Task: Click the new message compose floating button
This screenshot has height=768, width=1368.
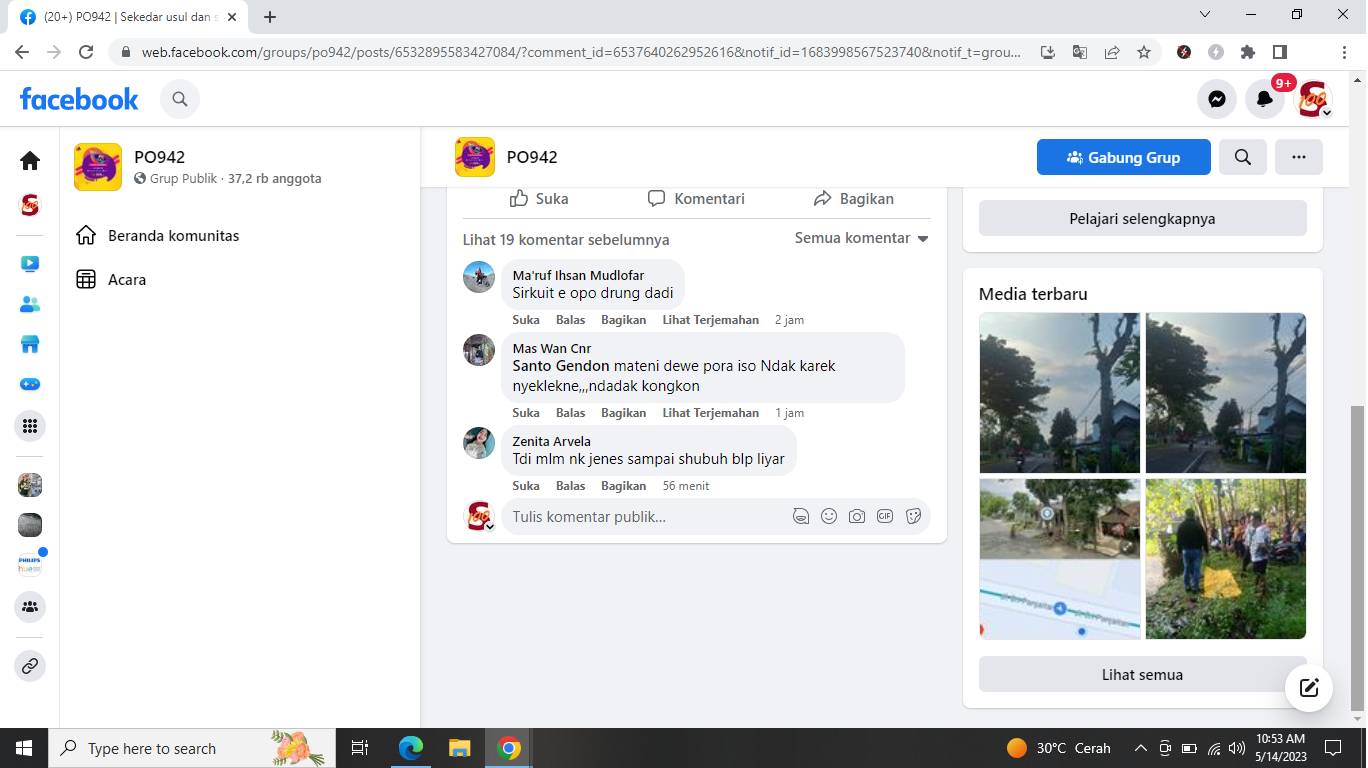Action: 1309,688
